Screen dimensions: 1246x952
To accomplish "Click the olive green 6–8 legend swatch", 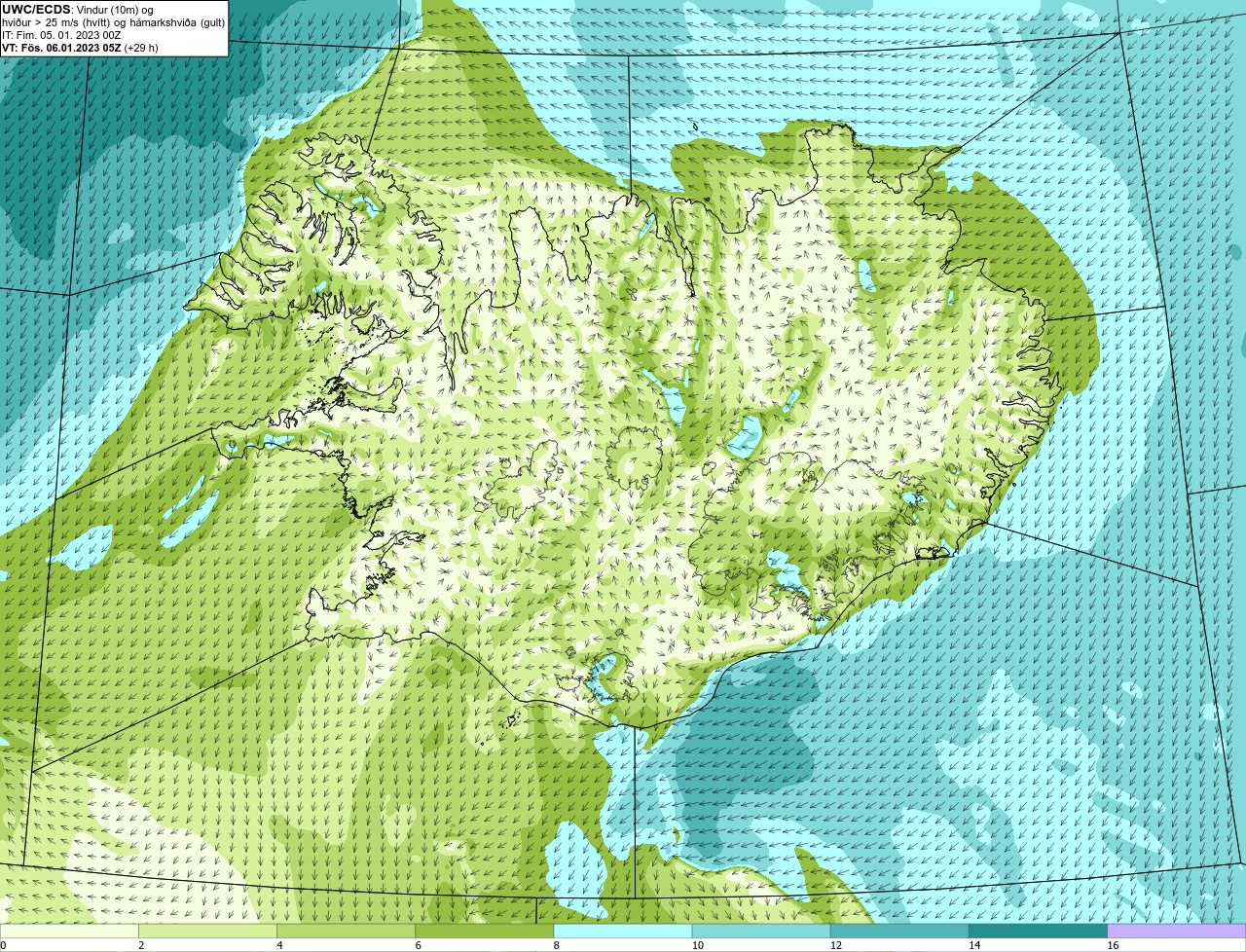I will tap(485, 932).
